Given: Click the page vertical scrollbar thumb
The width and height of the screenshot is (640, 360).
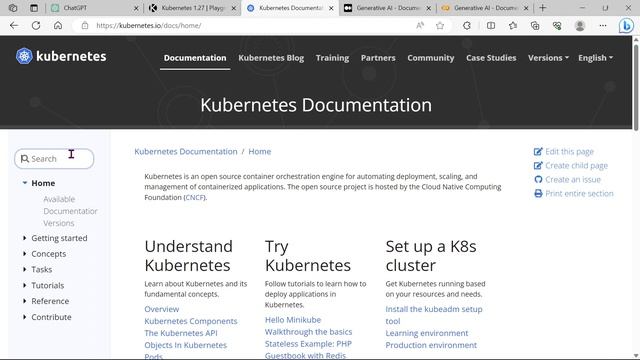Looking at the screenshot, I should click(636, 87).
